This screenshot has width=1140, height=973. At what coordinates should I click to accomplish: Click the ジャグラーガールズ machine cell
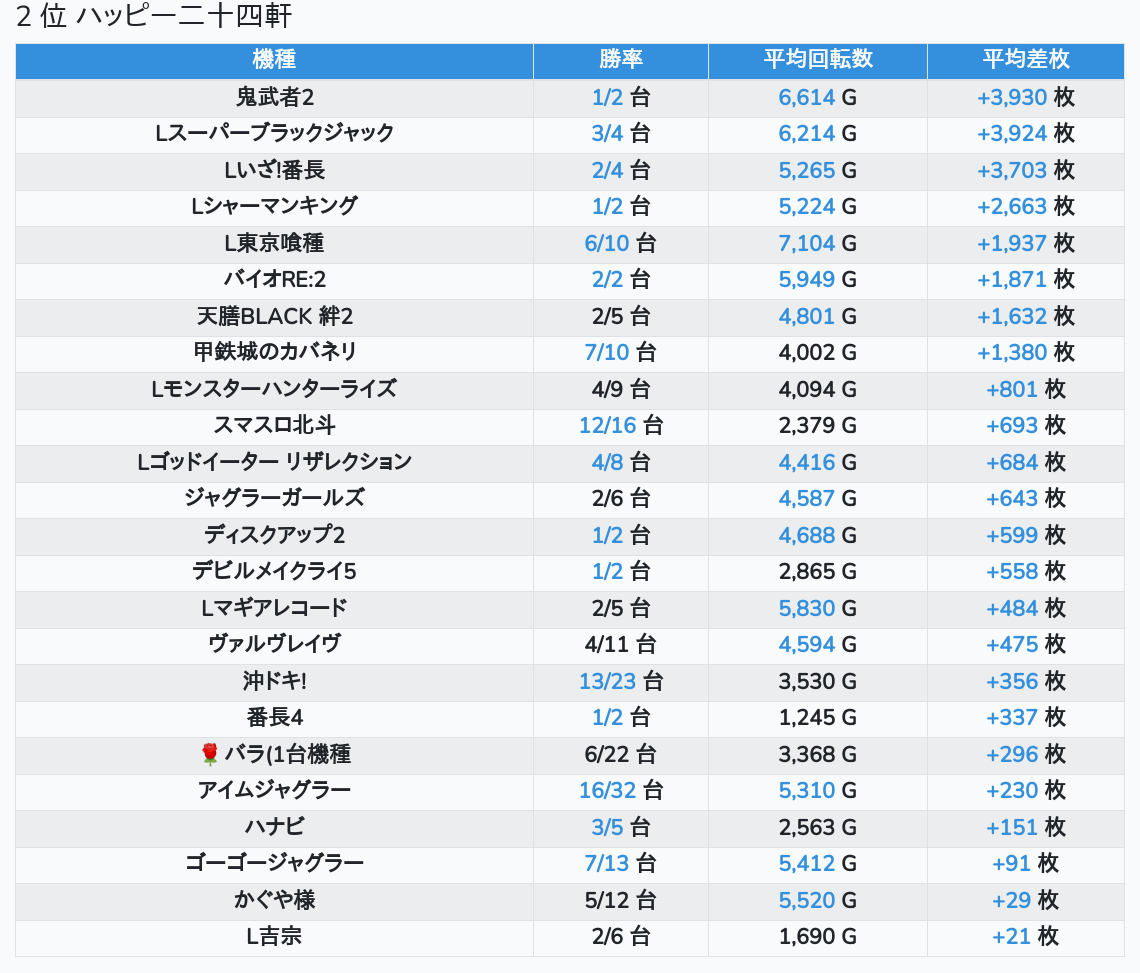click(274, 499)
